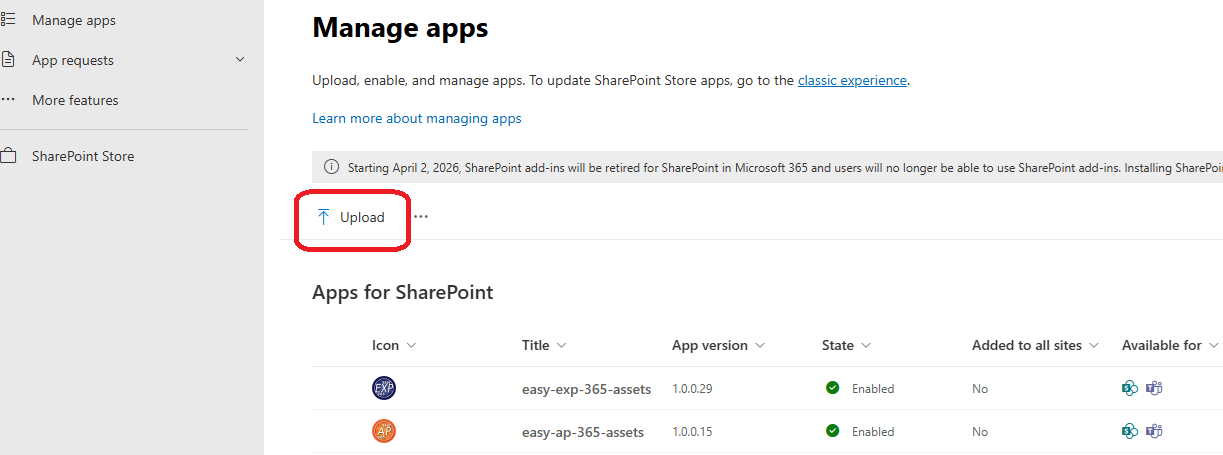Click the Teams icon for easy-exp-365-assets
This screenshot has height=455, width=1223.
point(1154,388)
